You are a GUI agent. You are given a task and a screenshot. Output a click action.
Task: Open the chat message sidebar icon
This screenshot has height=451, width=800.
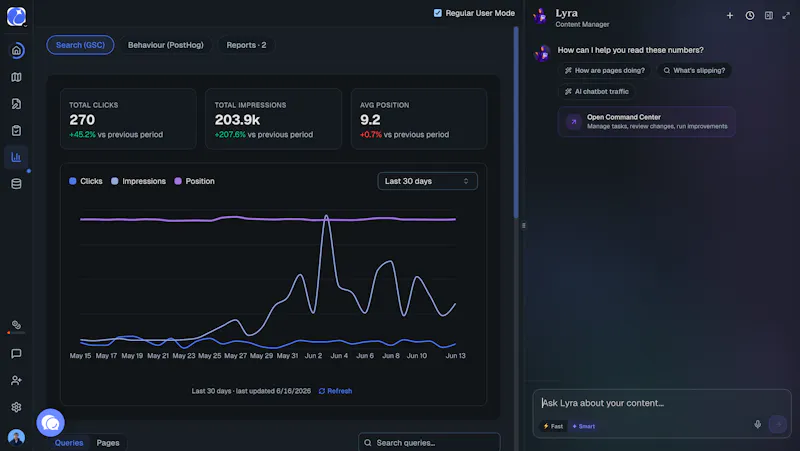point(16,354)
